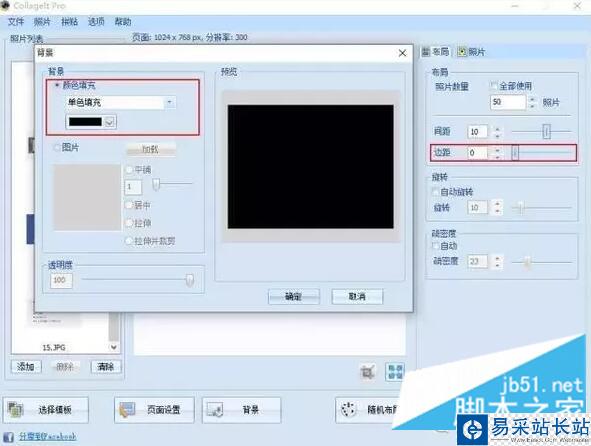Click the 取消 cancel button

357,297
